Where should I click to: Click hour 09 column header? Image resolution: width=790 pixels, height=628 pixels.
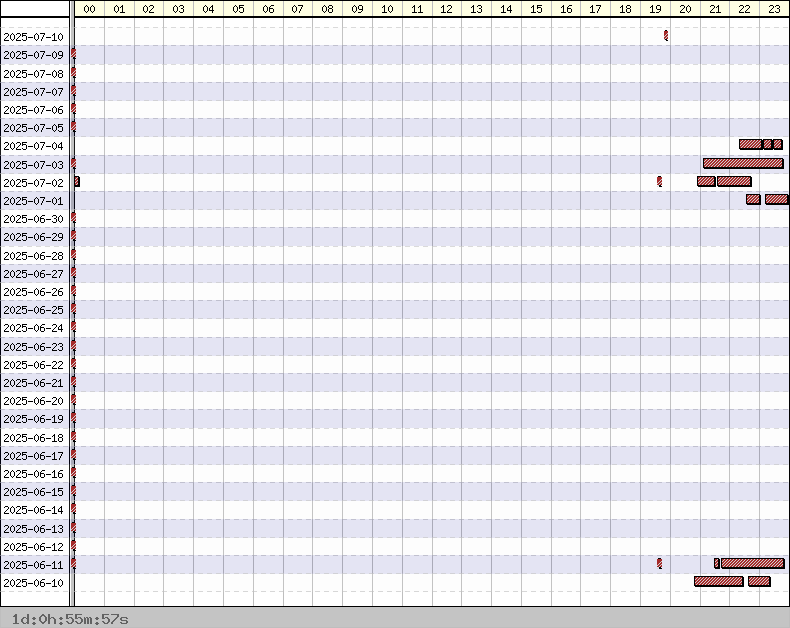click(357, 9)
